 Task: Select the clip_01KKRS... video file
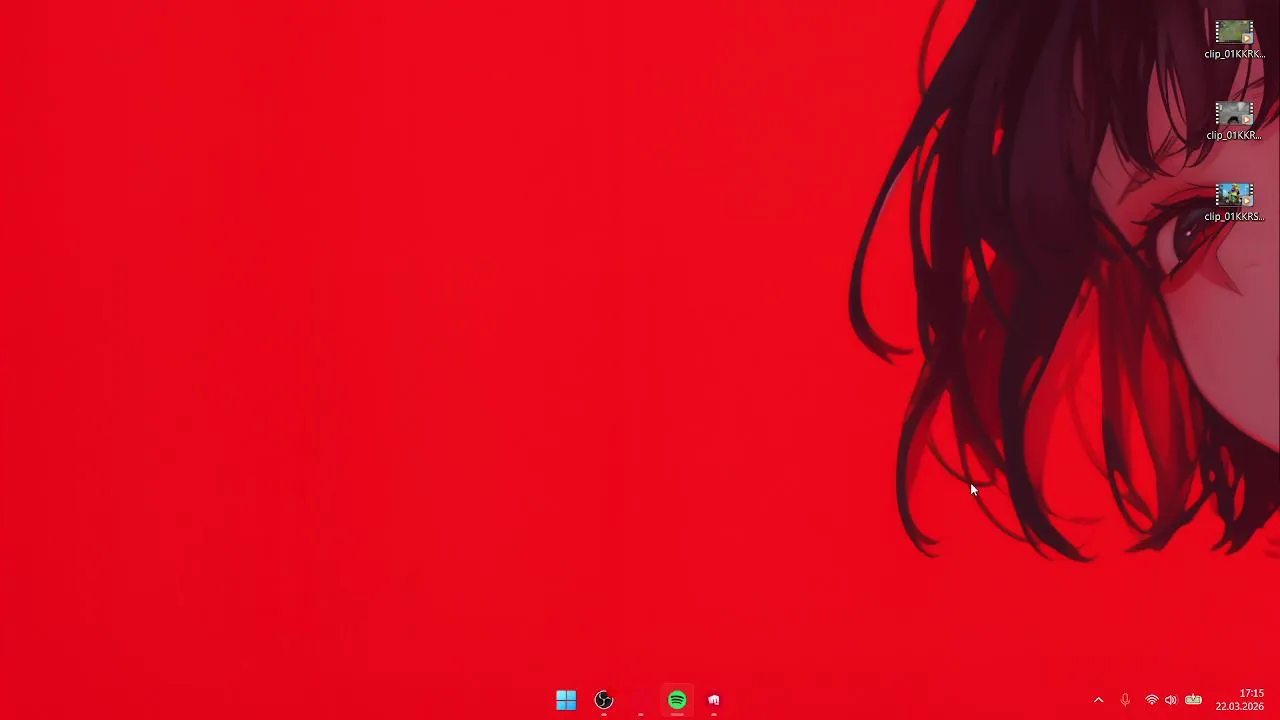1234,202
